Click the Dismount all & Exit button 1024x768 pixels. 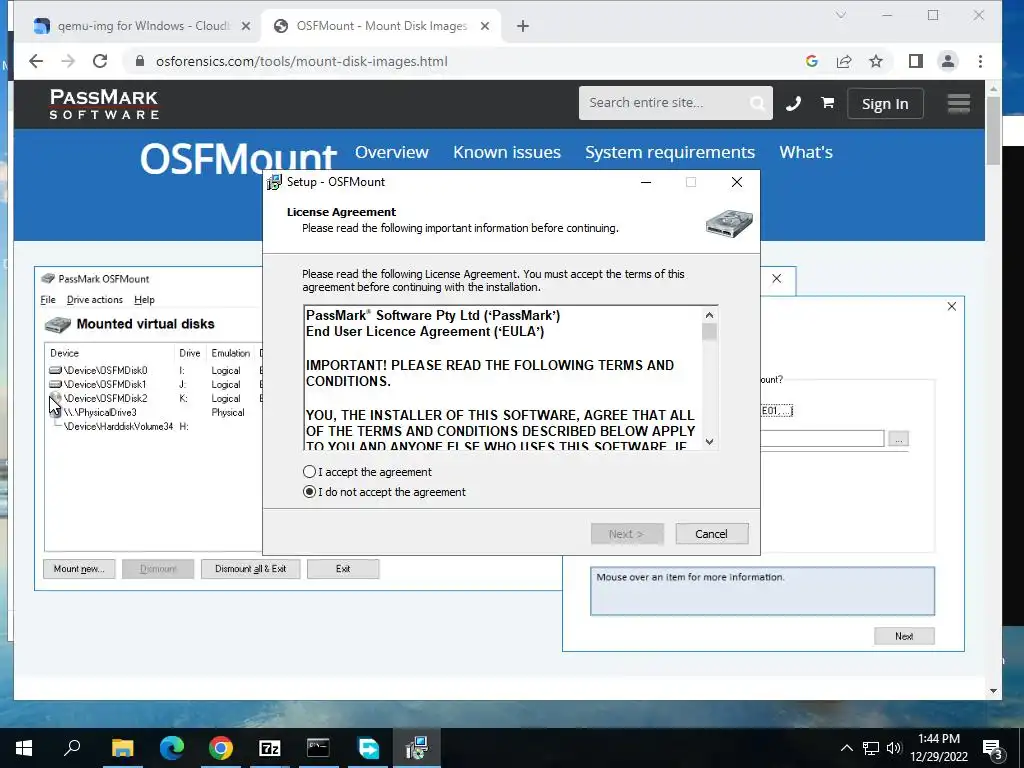click(251, 569)
